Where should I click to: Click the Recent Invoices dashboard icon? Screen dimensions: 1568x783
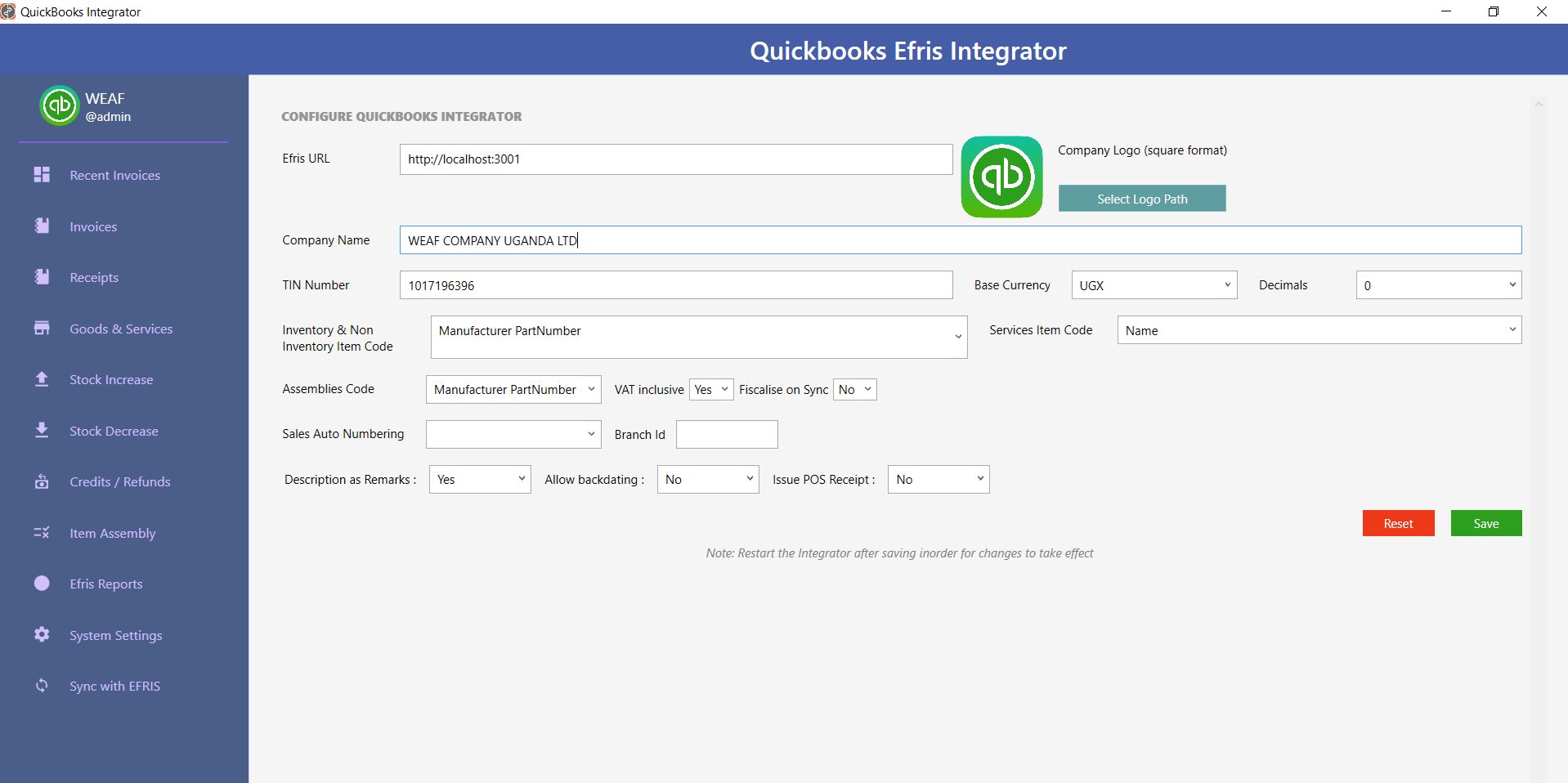point(42,175)
